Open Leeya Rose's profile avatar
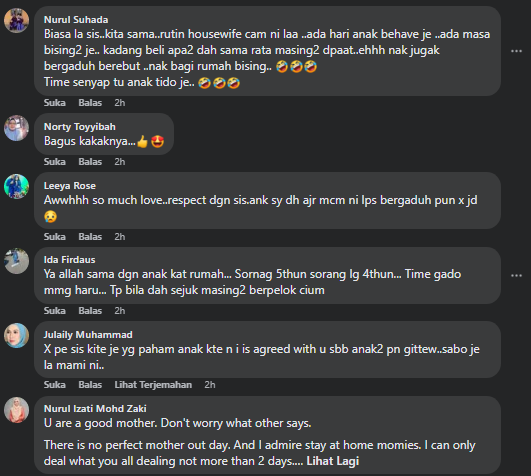The image size is (531, 476). pyautogui.click(x=16, y=187)
